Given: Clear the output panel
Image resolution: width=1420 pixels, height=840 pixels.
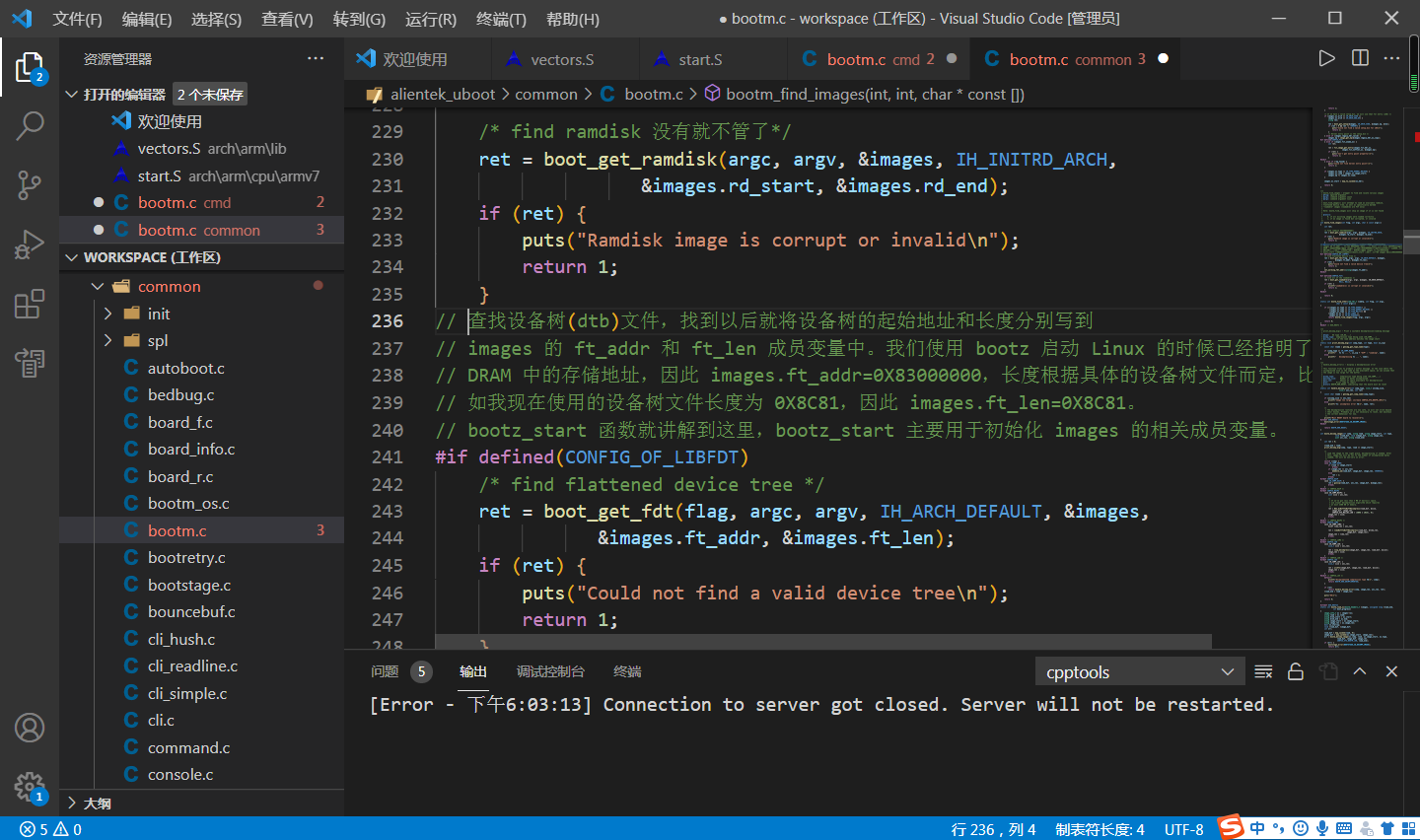Looking at the screenshot, I should [1263, 671].
